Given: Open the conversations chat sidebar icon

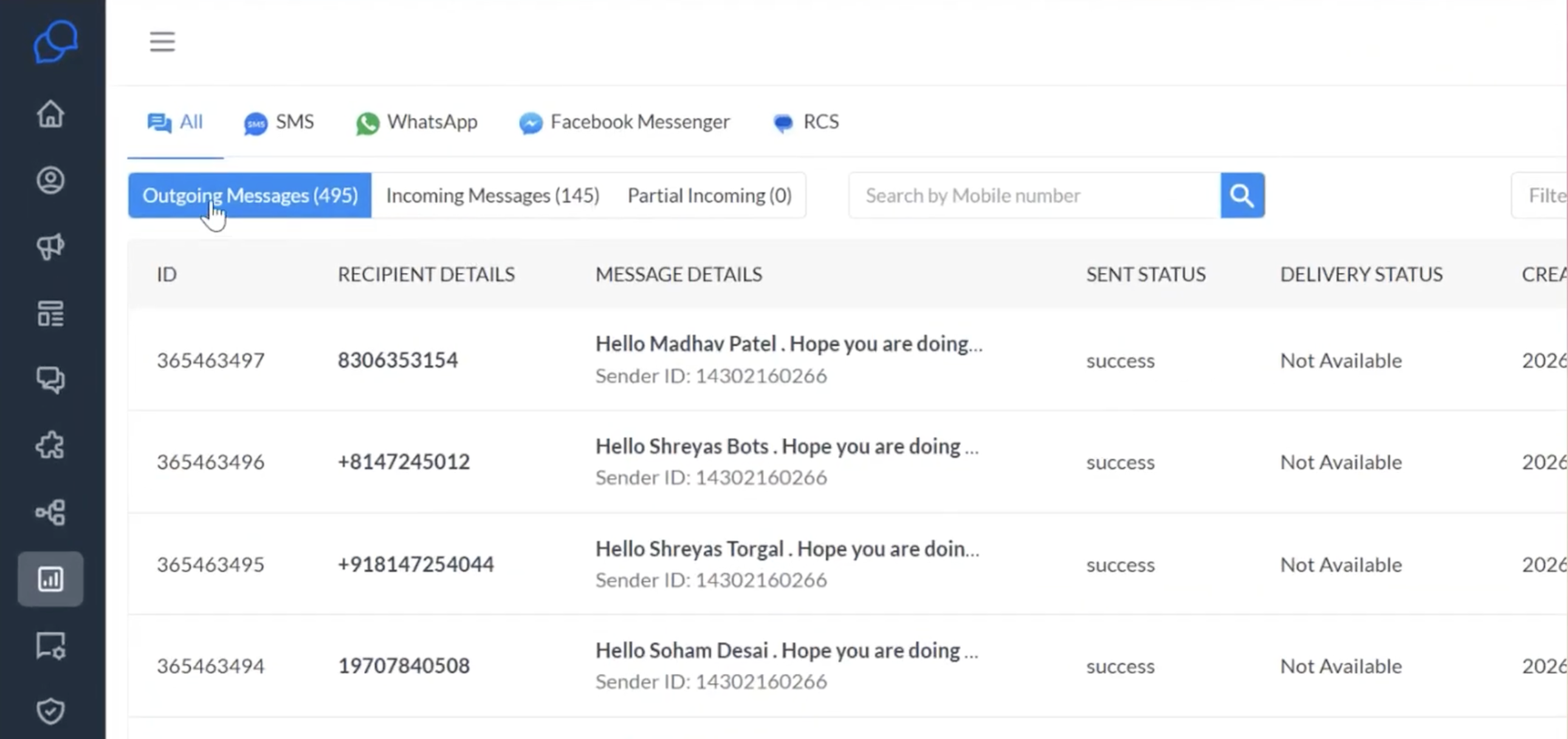Looking at the screenshot, I should [x=50, y=380].
